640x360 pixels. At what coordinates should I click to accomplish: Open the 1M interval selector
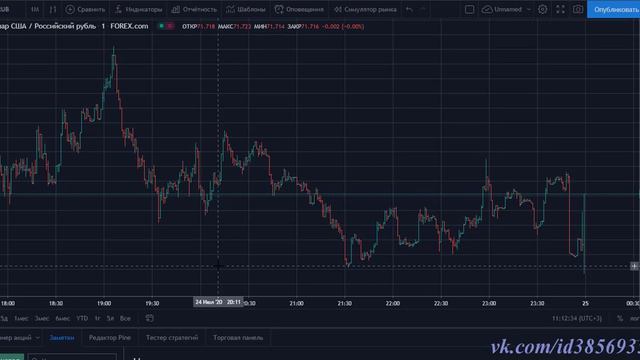point(35,9)
